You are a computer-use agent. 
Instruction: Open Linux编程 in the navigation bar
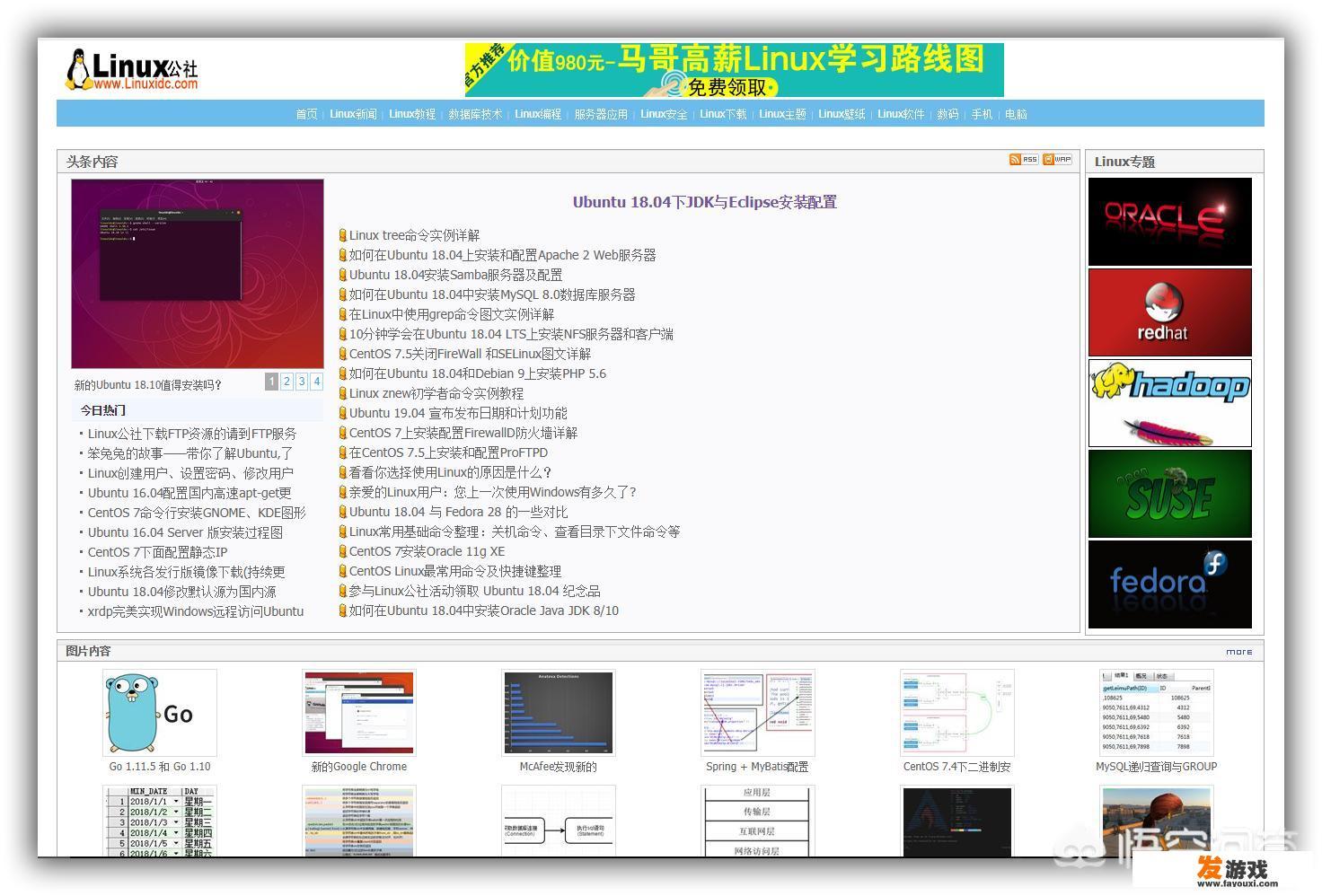click(x=538, y=114)
